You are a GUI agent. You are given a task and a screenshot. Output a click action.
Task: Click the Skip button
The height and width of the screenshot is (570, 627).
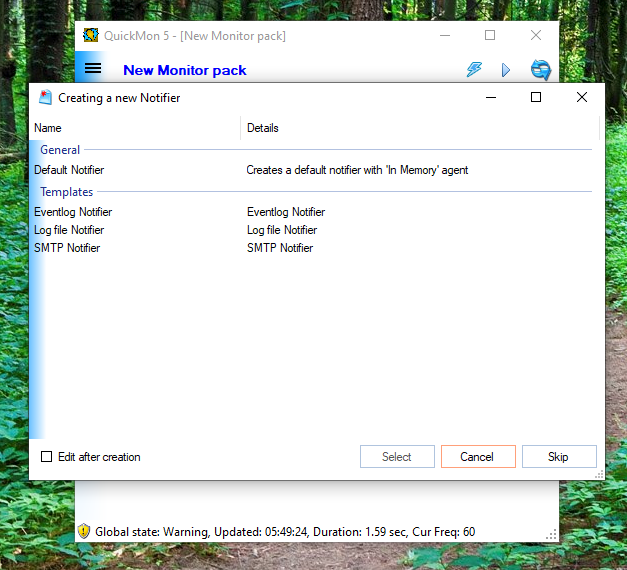pos(559,456)
